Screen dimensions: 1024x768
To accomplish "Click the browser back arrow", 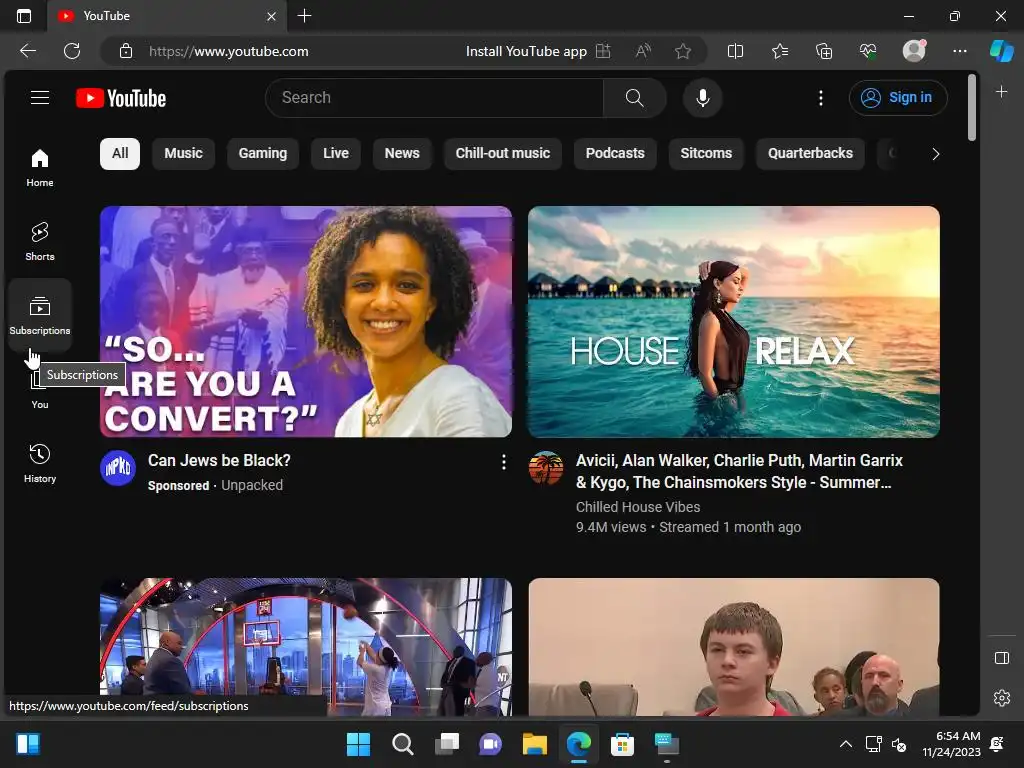I will point(28,51).
